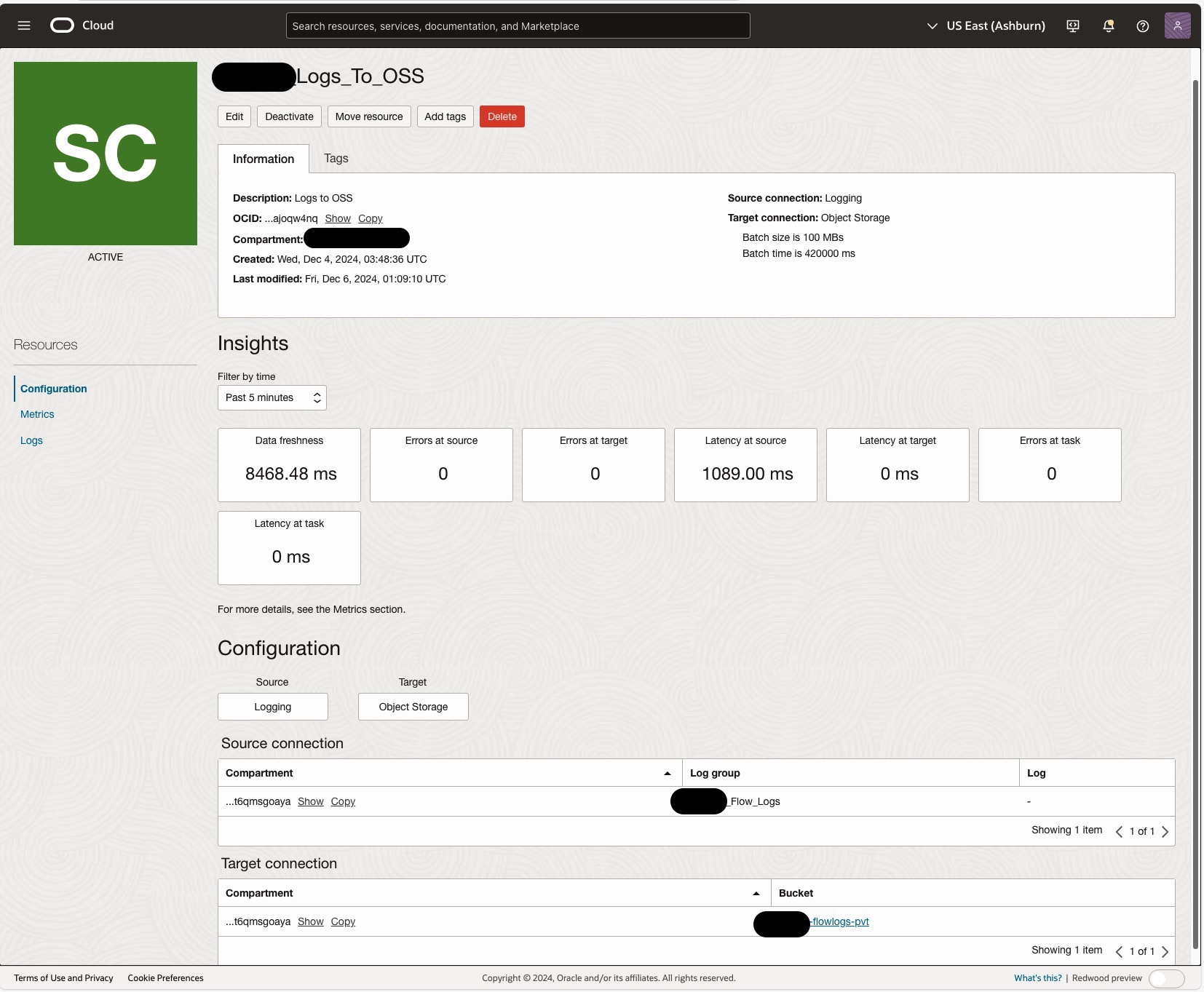The width and height of the screenshot is (1204, 992).
Task: Click the ACTIVE status label
Action: click(106, 257)
